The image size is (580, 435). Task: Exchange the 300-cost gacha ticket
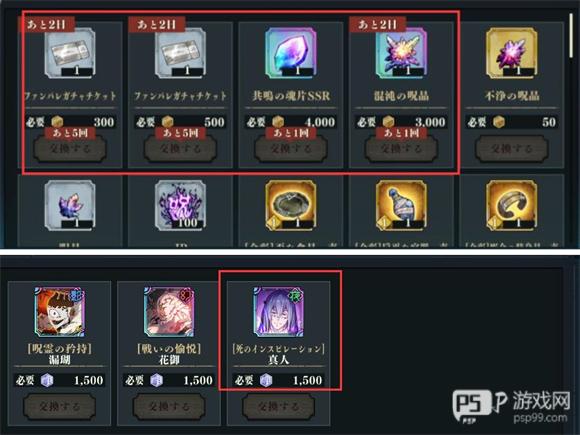pos(70,149)
